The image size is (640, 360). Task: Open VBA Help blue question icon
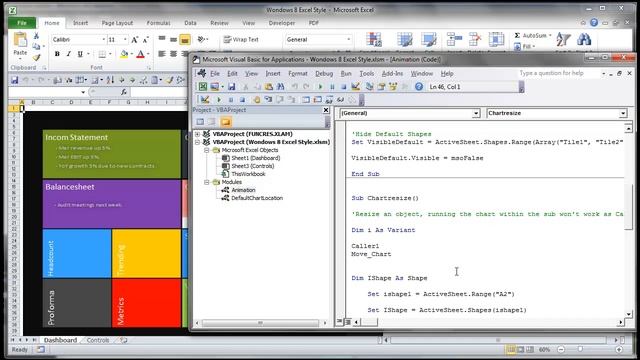click(419, 87)
